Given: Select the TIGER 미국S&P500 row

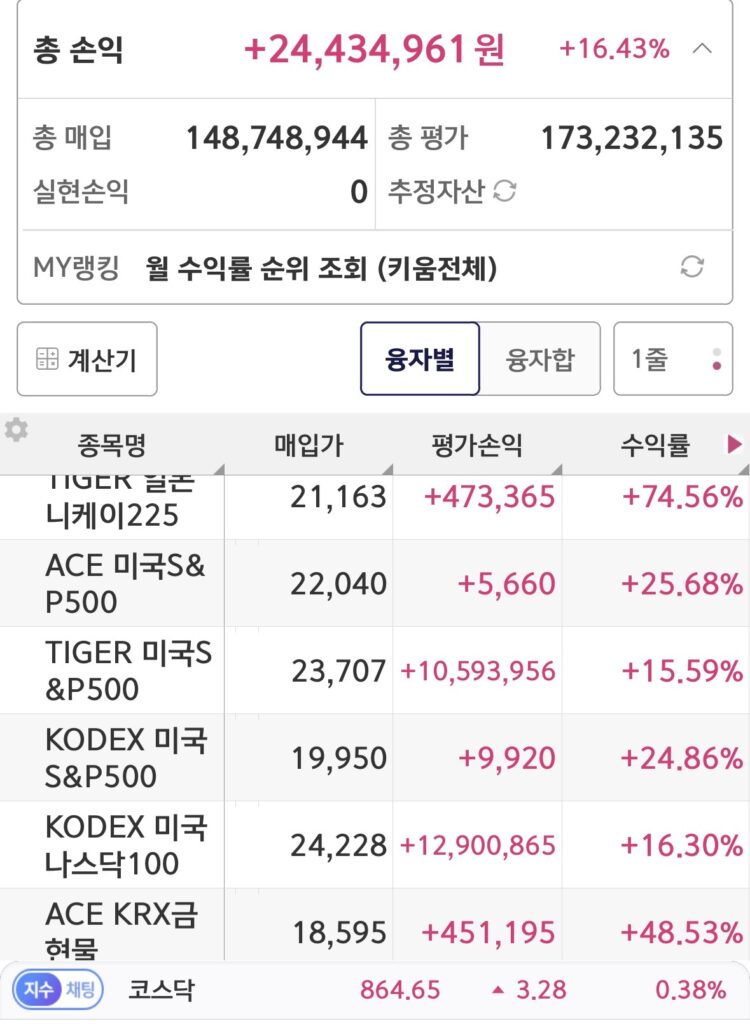Looking at the screenshot, I should pos(375,671).
